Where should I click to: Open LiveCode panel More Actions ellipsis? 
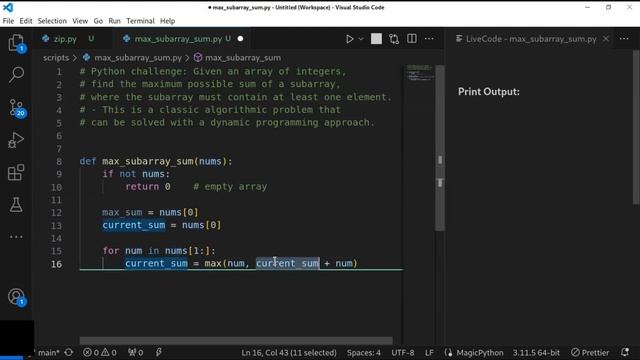[624, 39]
